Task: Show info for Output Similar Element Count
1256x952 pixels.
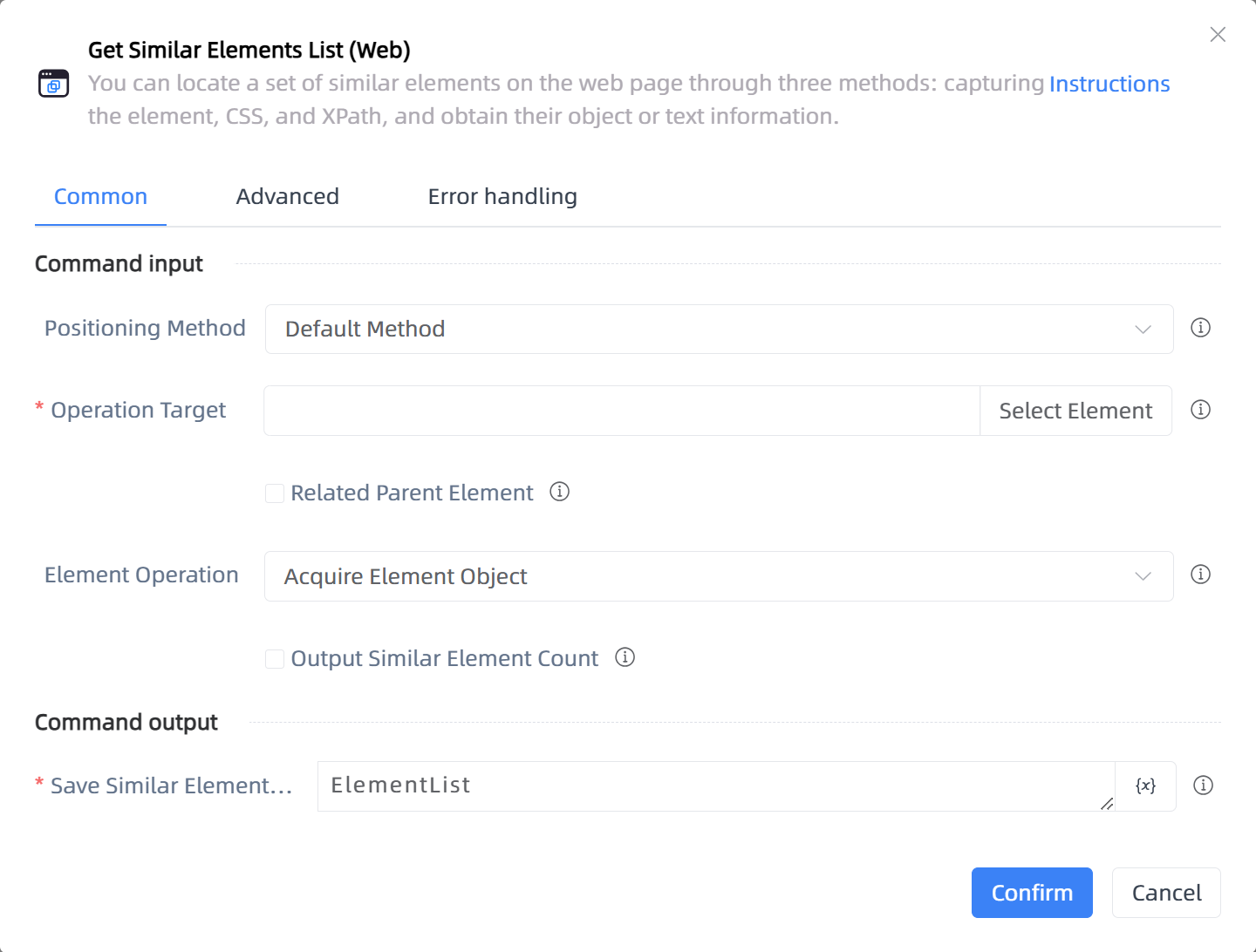Action: (625, 657)
